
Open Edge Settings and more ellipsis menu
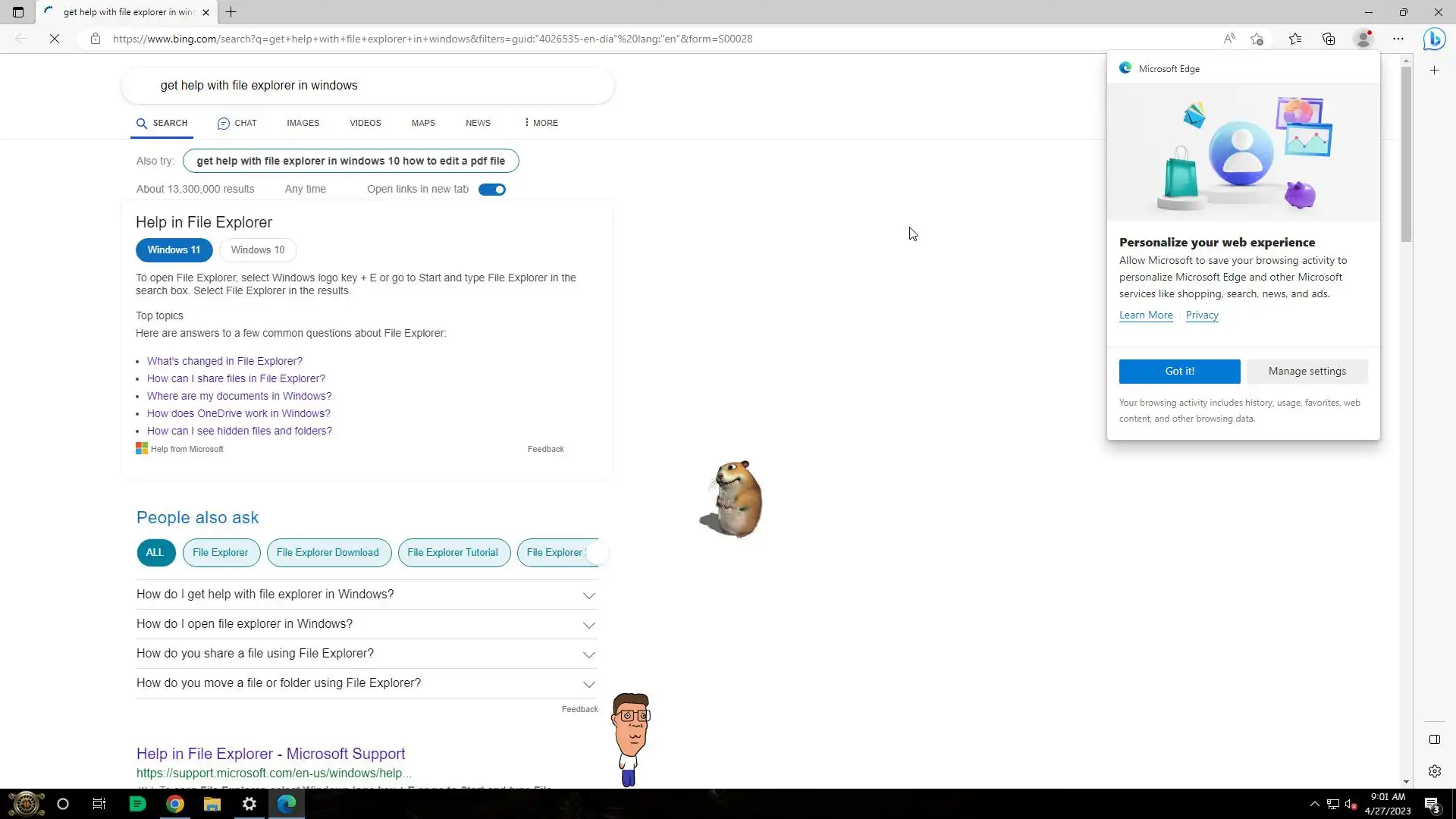click(1398, 39)
